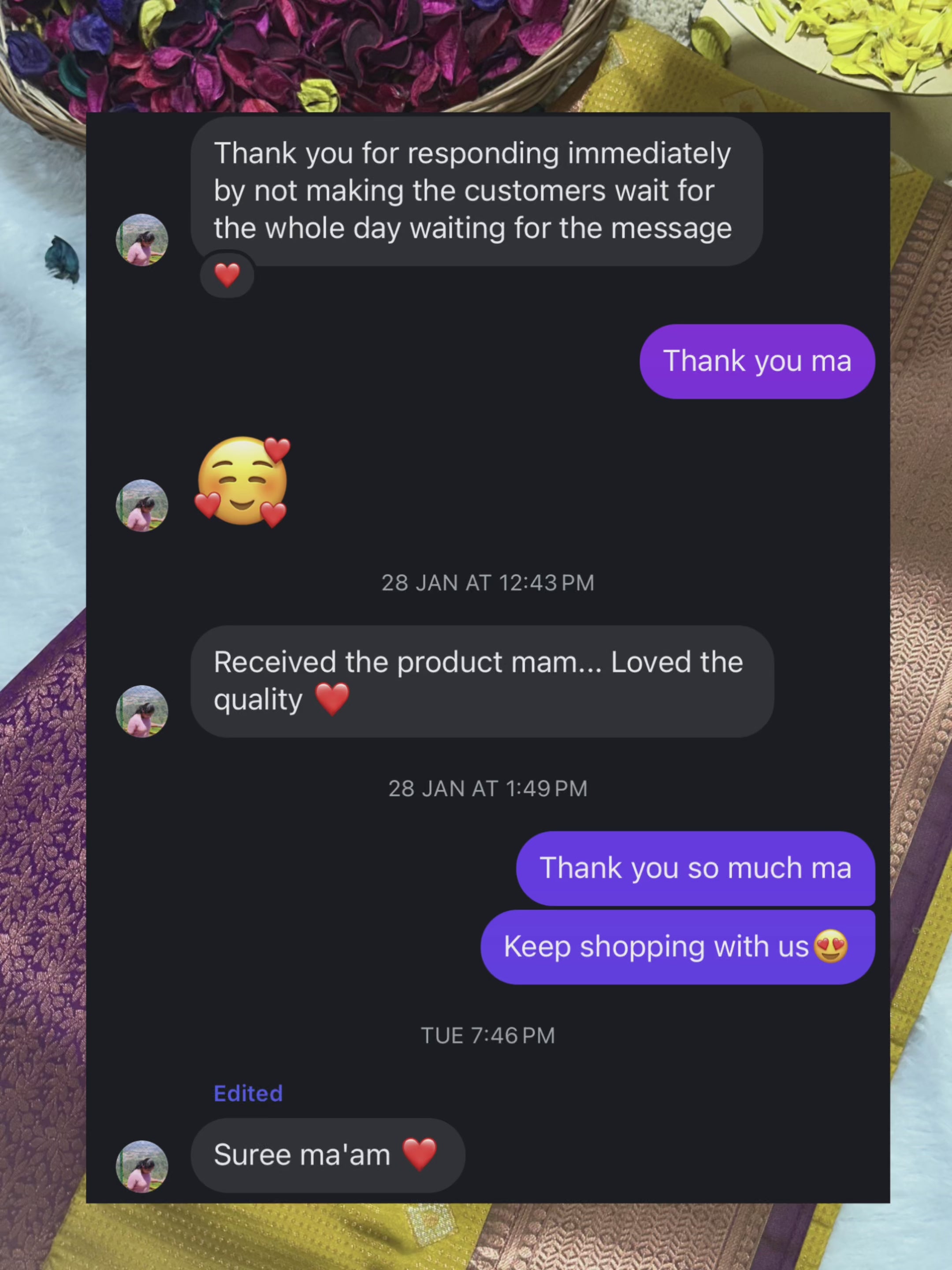The image size is (952, 1270).
Task: Select the "Suree ma'am" text in the bubble
Action: [302, 1154]
